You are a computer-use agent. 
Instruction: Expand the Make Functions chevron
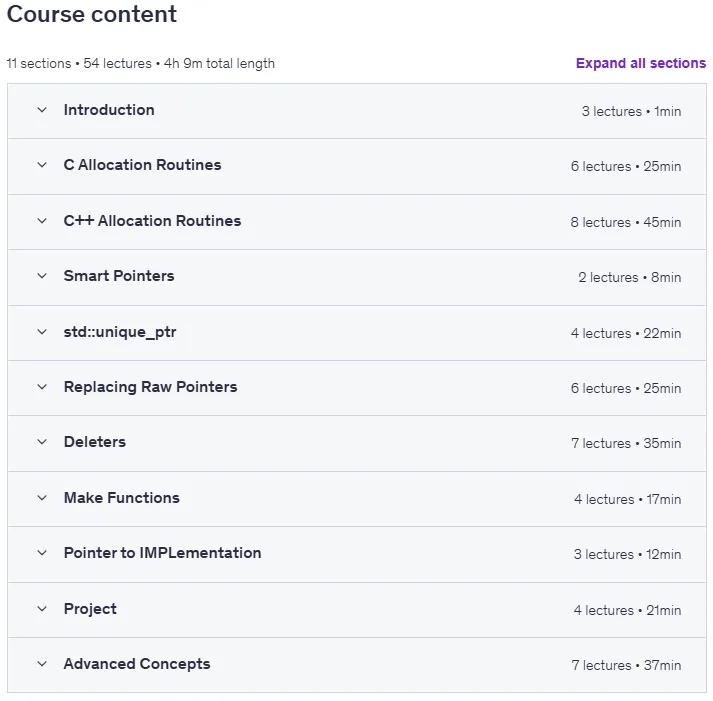point(42,498)
